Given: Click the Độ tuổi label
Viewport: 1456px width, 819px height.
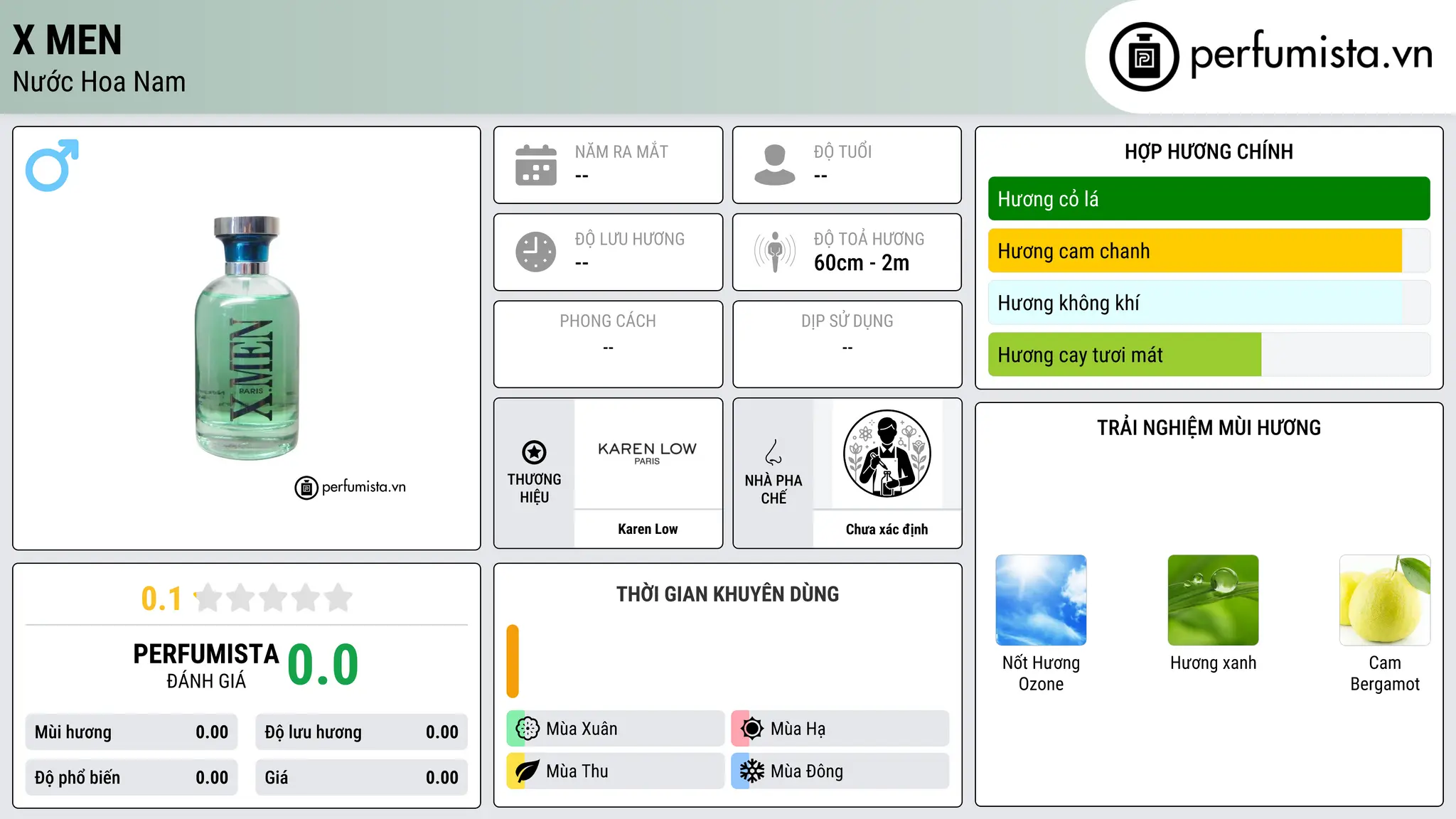Looking at the screenshot, I should tap(842, 151).
